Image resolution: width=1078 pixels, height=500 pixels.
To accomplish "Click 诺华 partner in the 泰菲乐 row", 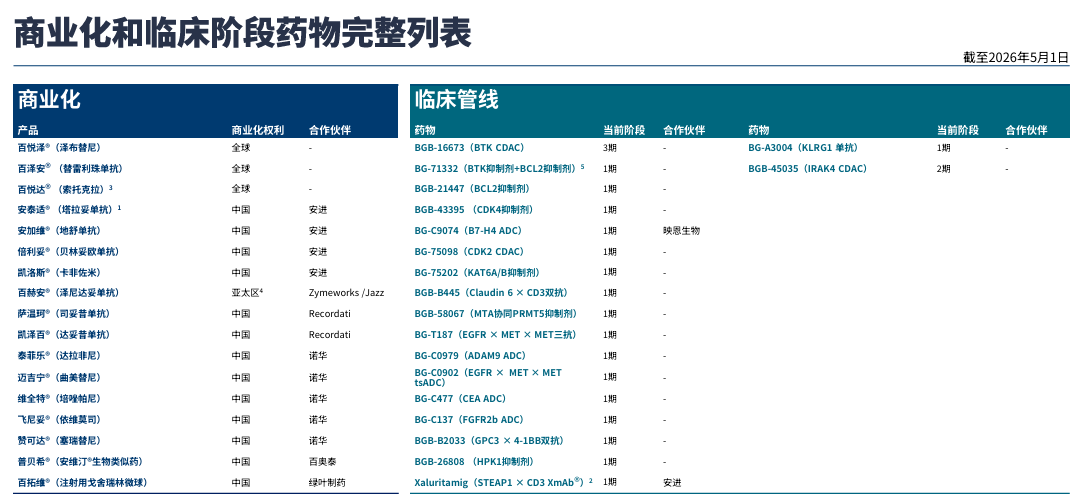I will coord(318,356).
